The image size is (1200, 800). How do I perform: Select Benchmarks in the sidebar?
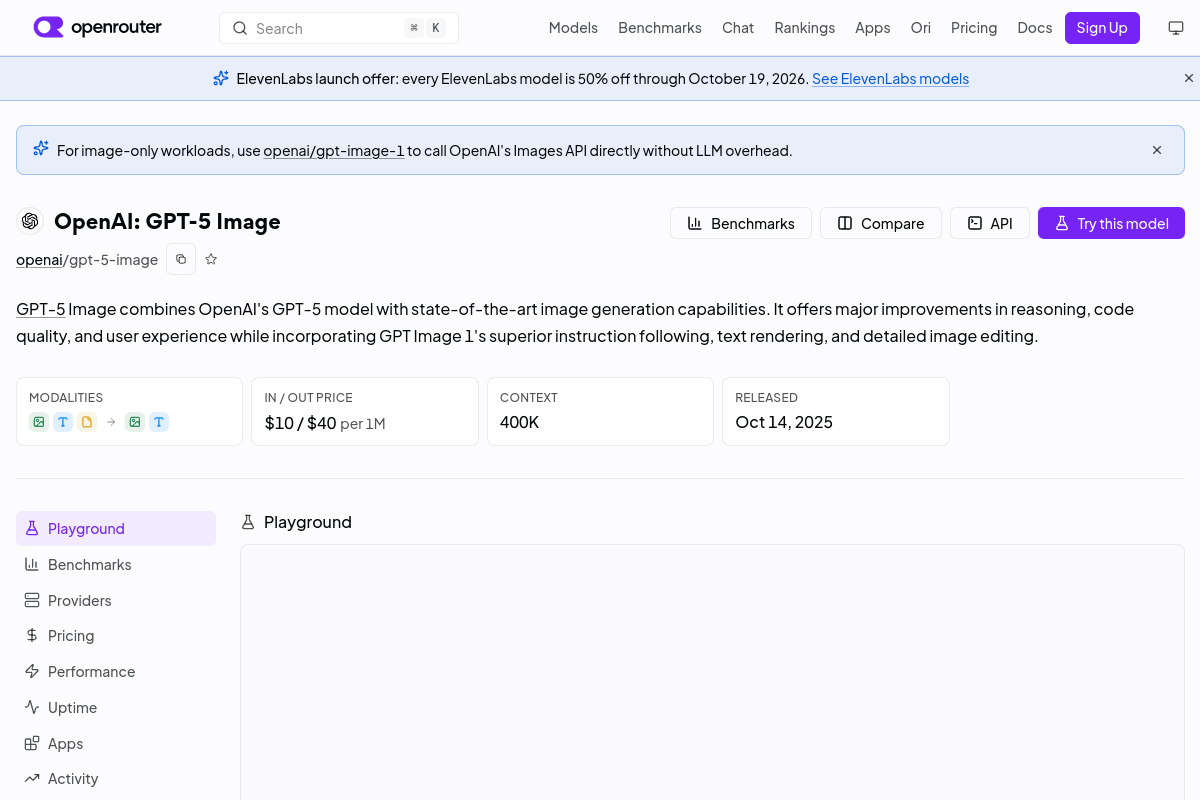116,564
